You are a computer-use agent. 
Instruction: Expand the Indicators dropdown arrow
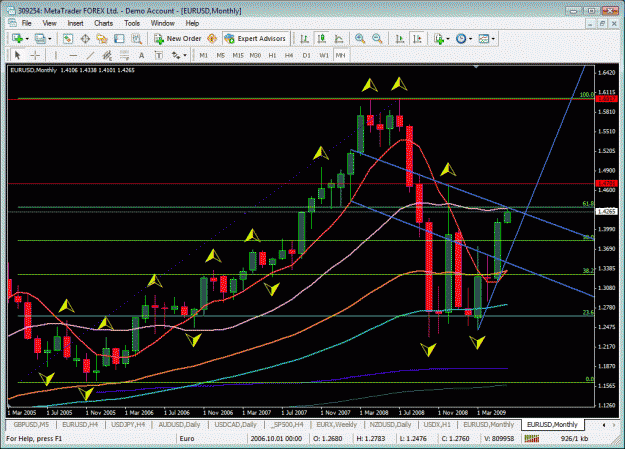(x=448, y=39)
